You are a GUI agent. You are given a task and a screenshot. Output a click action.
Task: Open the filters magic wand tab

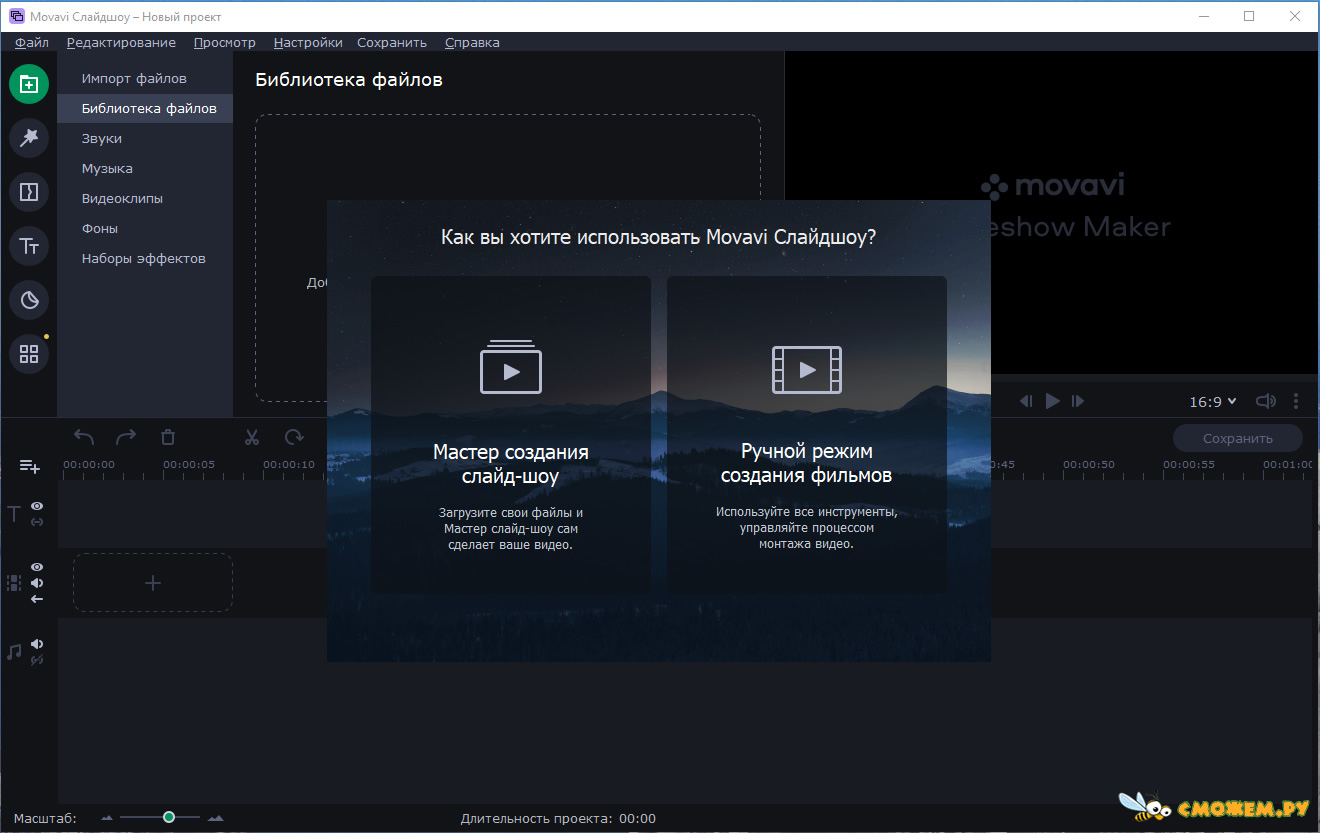[29, 138]
